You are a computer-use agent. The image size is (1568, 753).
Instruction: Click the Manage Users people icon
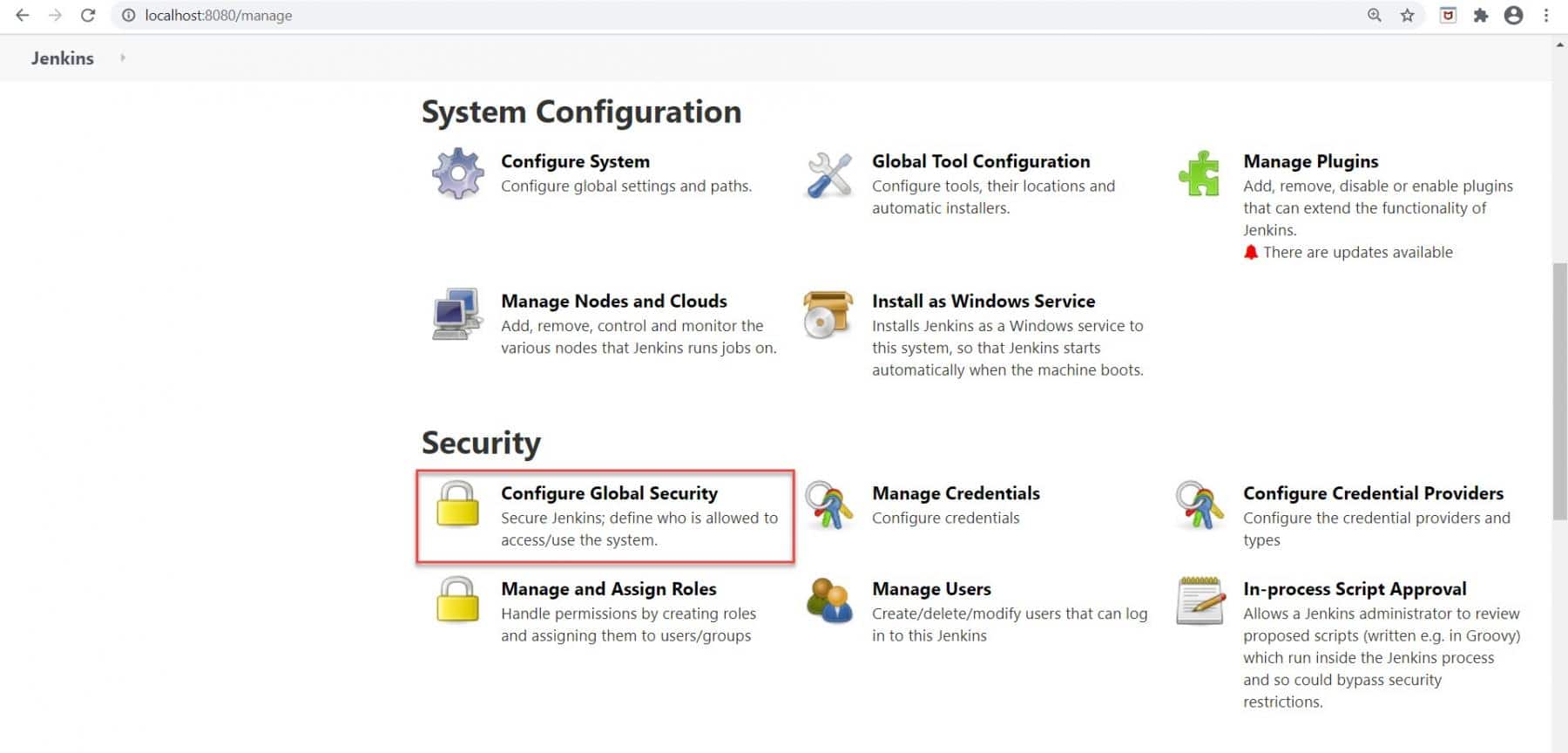tap(828, 600)
